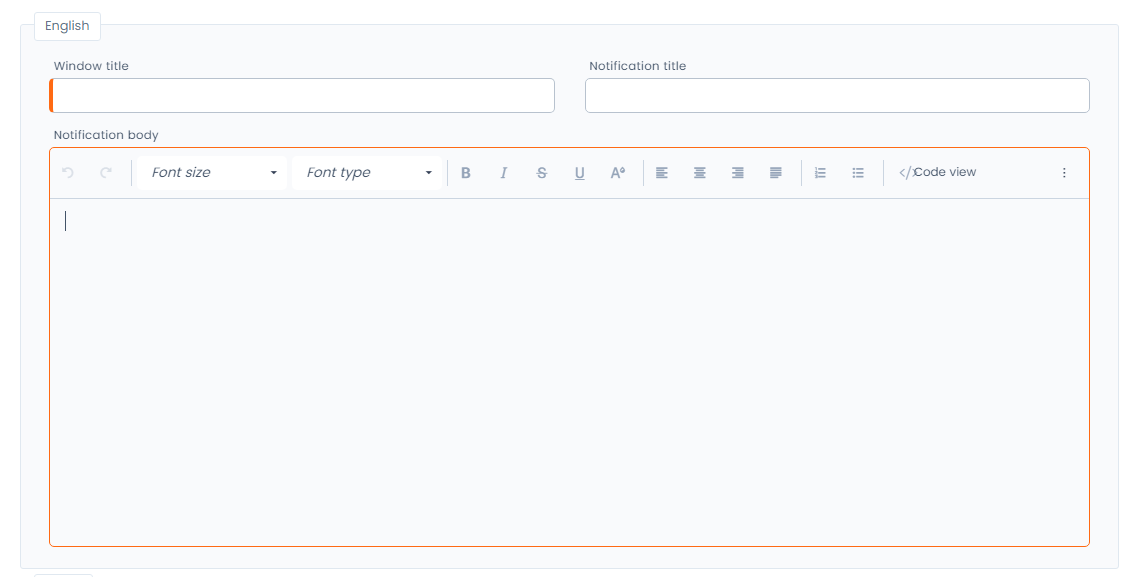Open the Font size dropdown
The image size is (1128, 577).
pos(213,173)
